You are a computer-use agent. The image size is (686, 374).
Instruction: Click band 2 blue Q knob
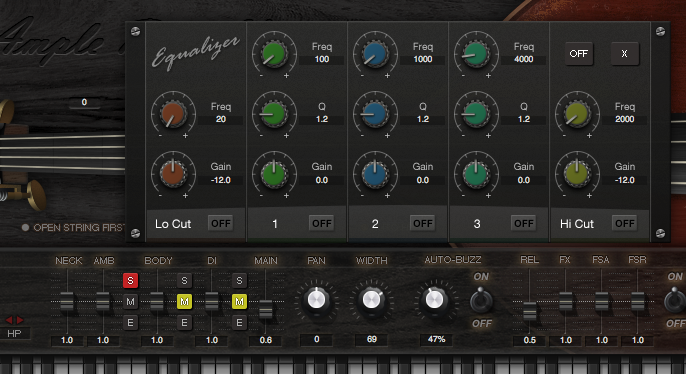point(375,113)
